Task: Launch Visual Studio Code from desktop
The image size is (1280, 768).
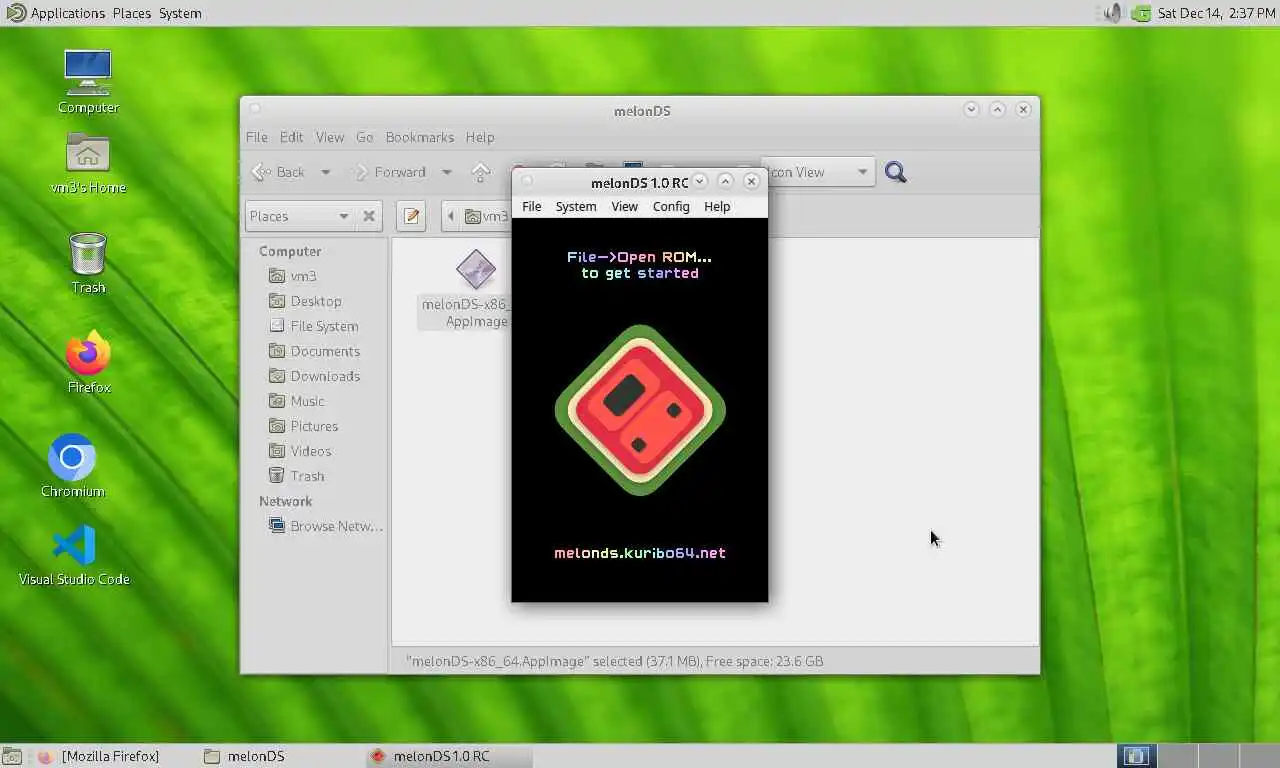Action: (x=74, y=555)
